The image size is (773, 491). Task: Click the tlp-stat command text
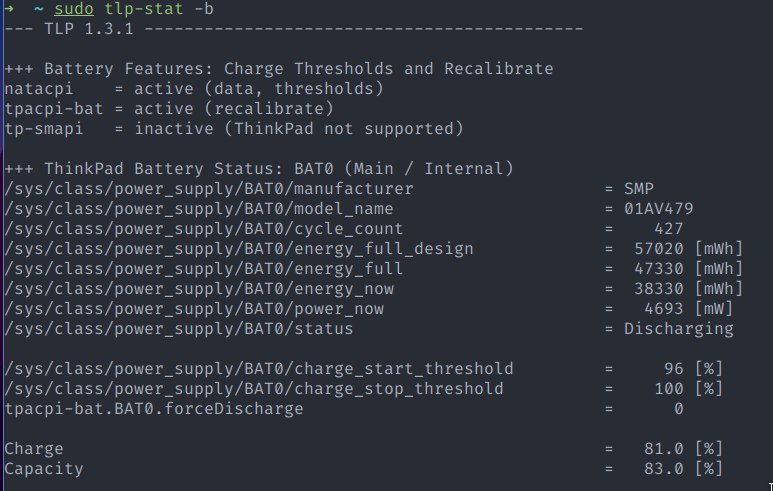pos(143,9)
